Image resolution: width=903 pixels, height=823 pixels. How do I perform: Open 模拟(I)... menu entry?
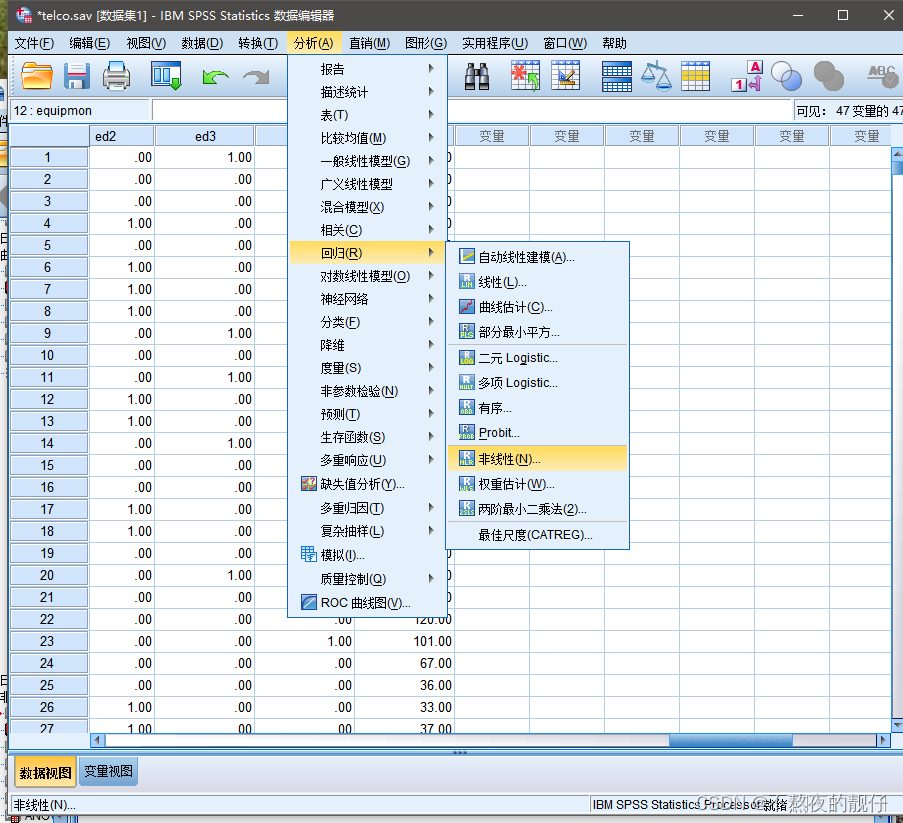coord(367,555)
